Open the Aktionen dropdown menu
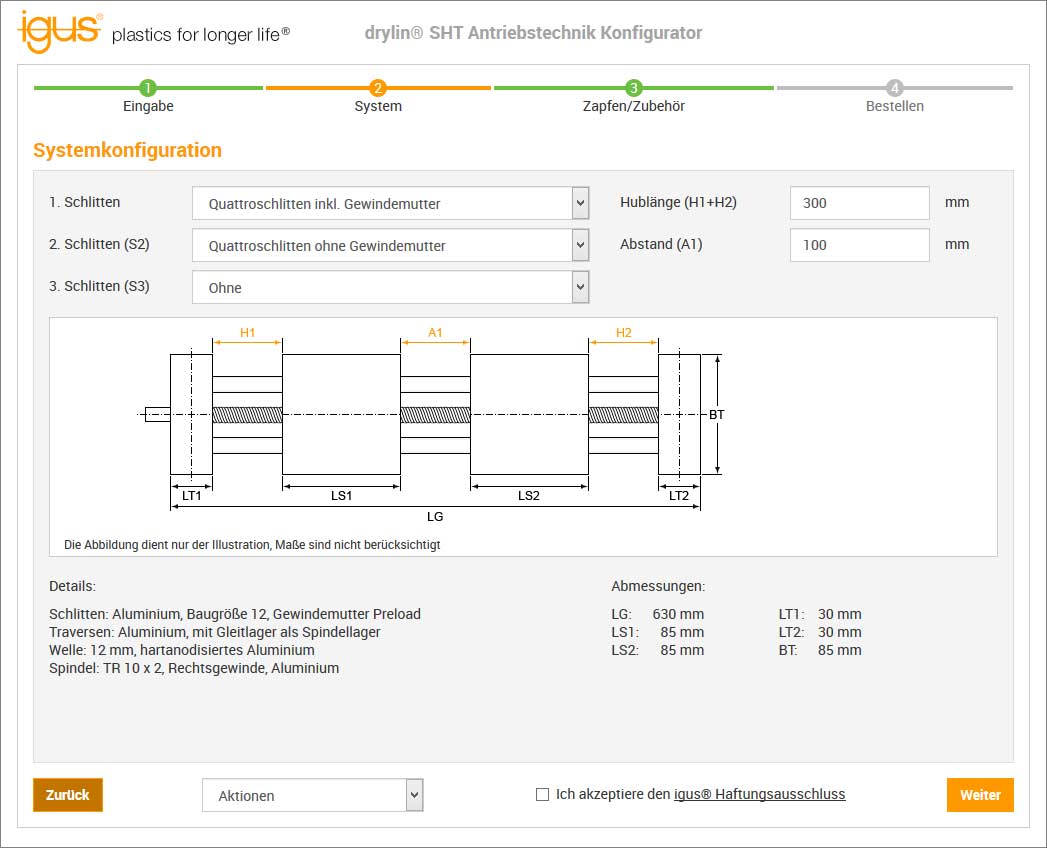This screenshot has height=848, width=1047. (313, 796)
